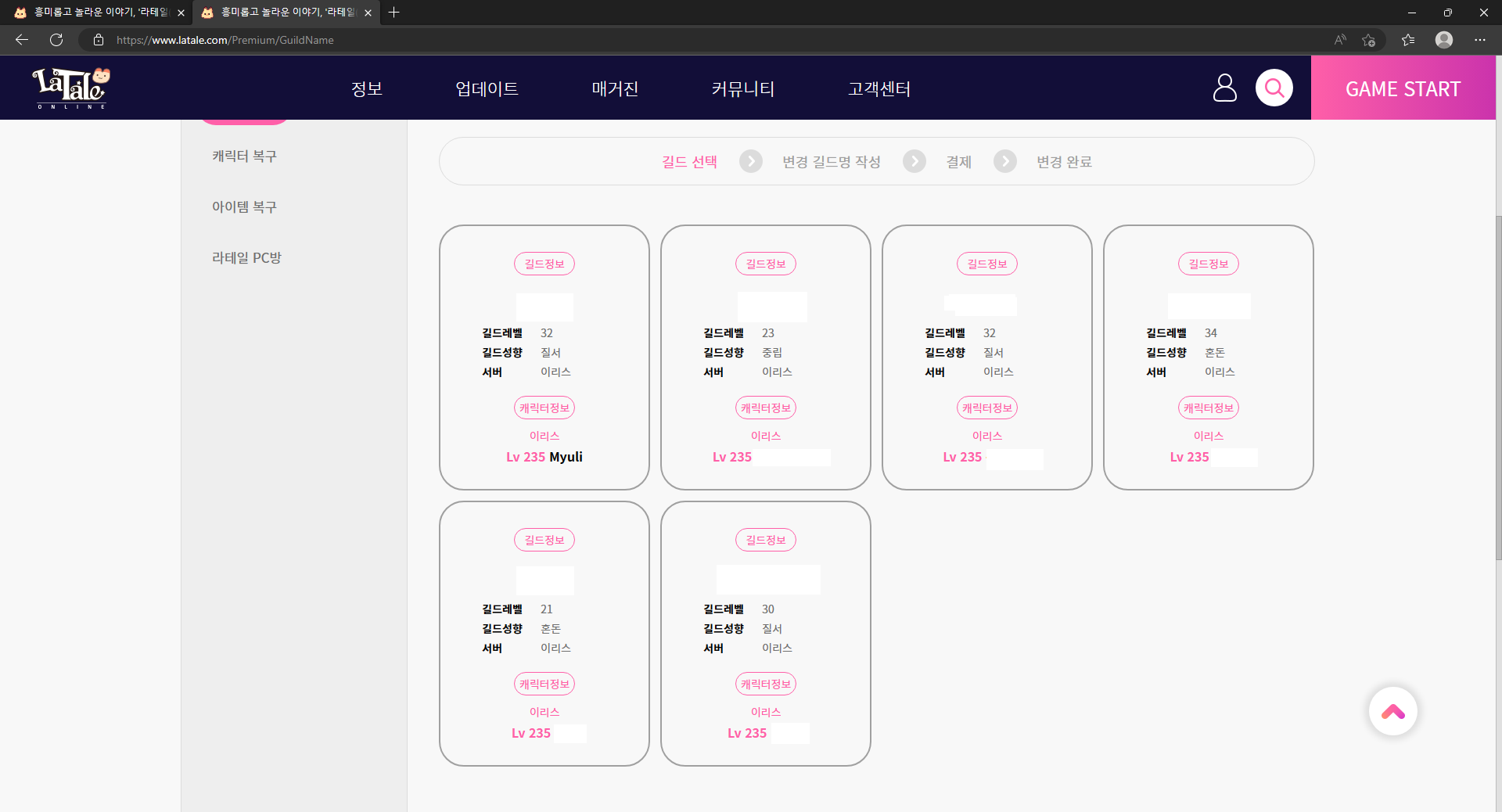1502x812 pixels.
Task: Click 캐릭터정보 on the guild level 30 card
Action: tap(766, 684)
